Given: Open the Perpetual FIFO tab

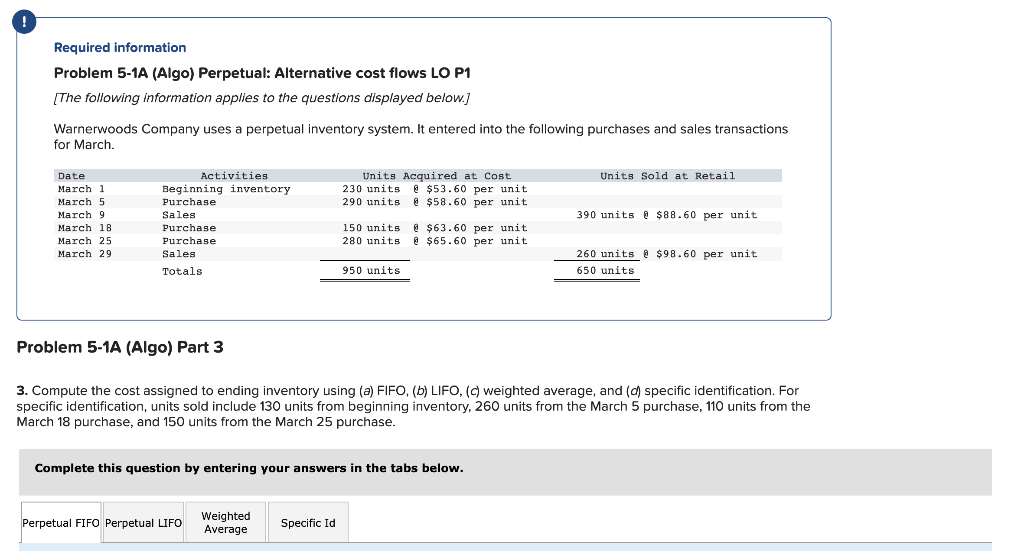Looking at the screenshot, I should click(x=61, y=522).
